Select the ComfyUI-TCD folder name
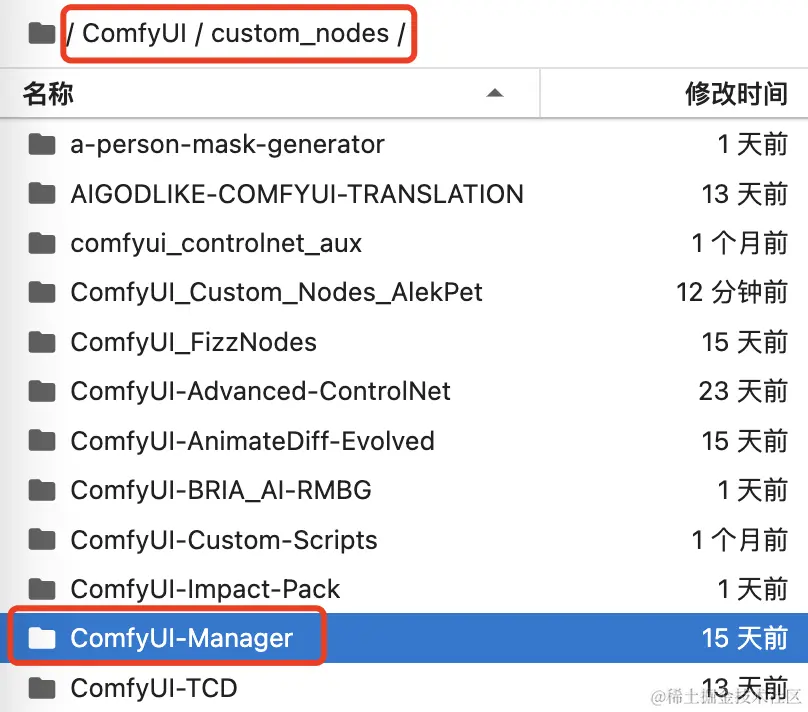The width and height of the screenshot is (808, 712). tap(154, 688)
